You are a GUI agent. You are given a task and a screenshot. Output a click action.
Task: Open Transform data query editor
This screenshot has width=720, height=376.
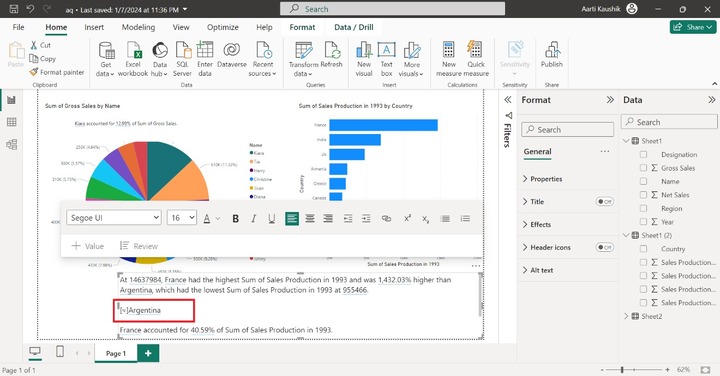coord(303,59)
